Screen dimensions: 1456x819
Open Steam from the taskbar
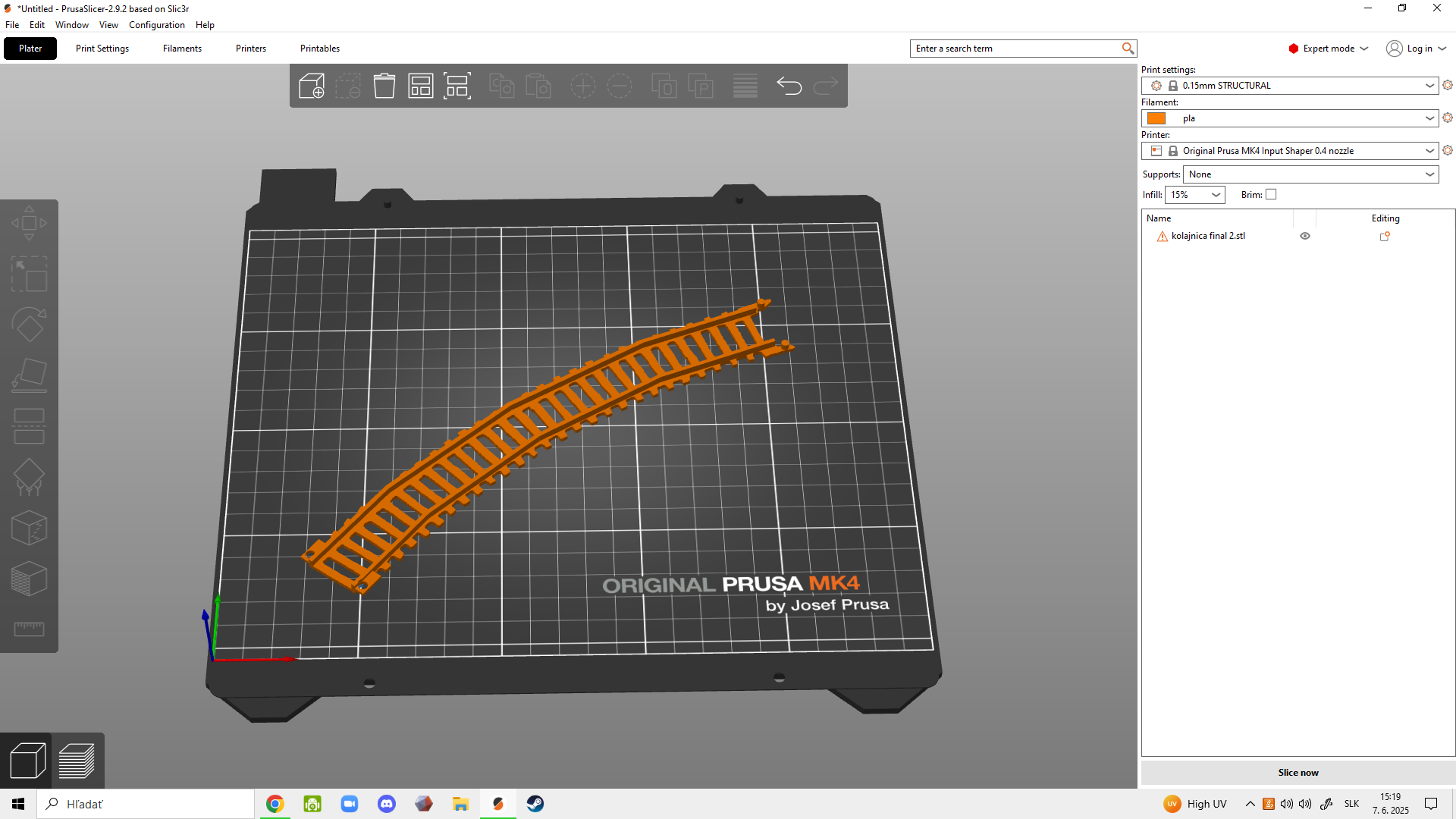[x=535, y=804]
